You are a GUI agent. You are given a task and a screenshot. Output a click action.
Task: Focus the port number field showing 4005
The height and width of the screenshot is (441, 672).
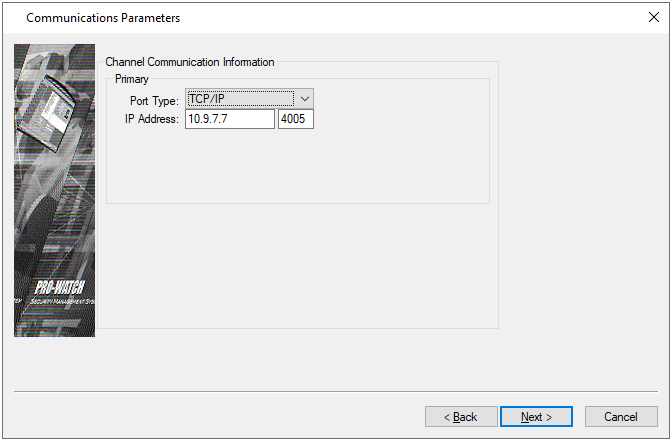(x=296, y=119)
